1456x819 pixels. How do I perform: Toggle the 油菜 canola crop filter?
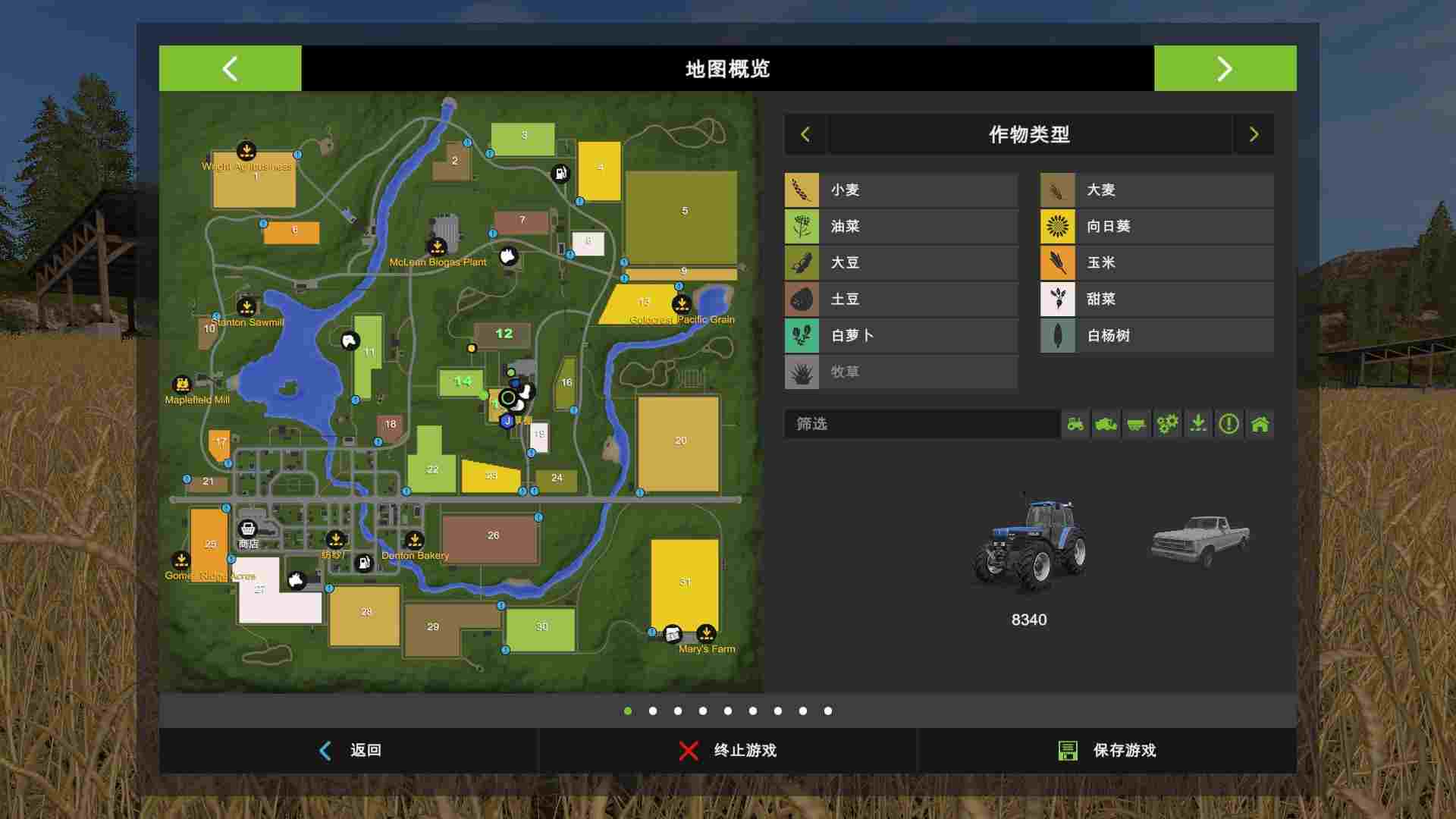coord(901,226)
